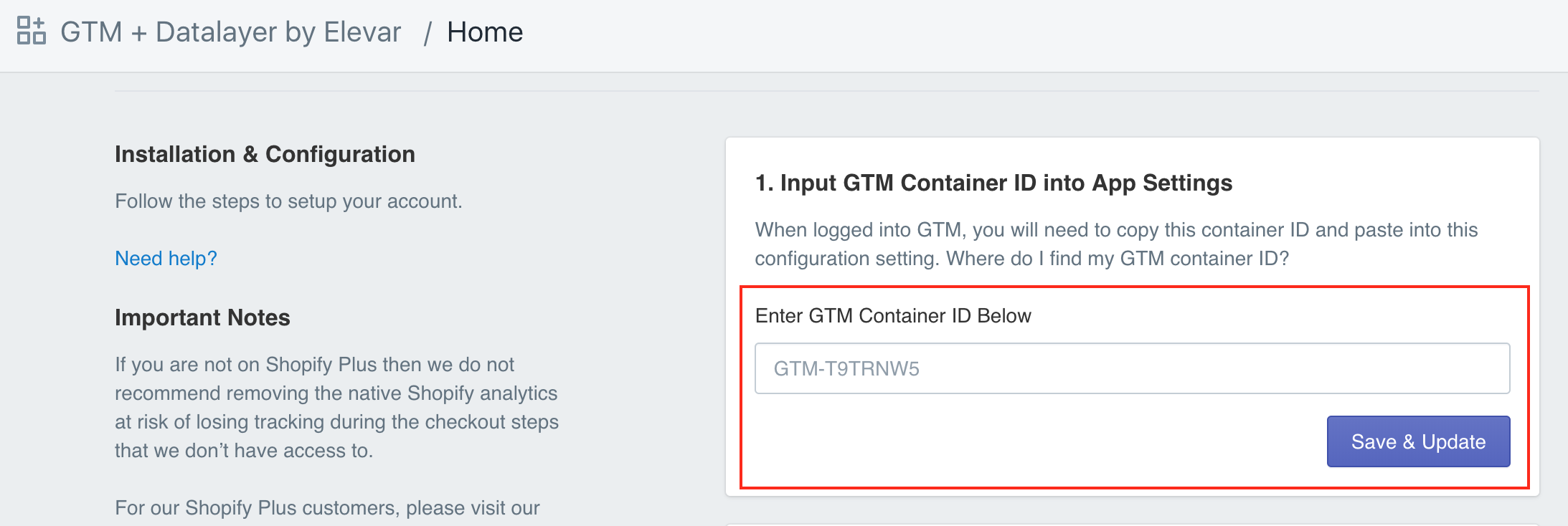Select the Installation & Configuration heading

click(x=265, y=154)
